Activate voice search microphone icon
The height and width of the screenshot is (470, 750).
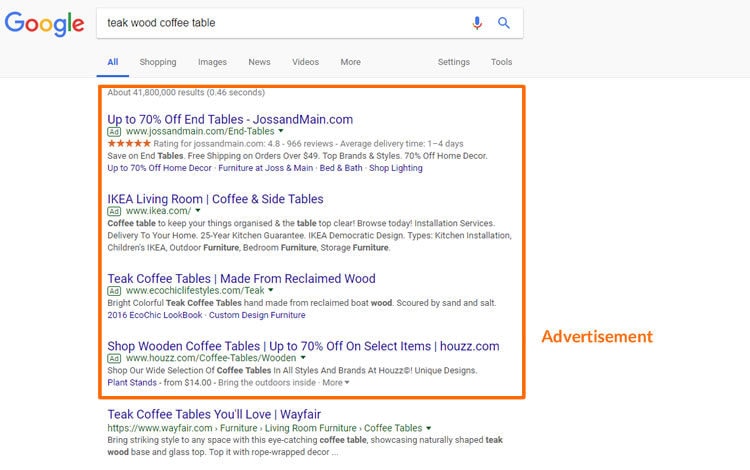tap(477, 22)
